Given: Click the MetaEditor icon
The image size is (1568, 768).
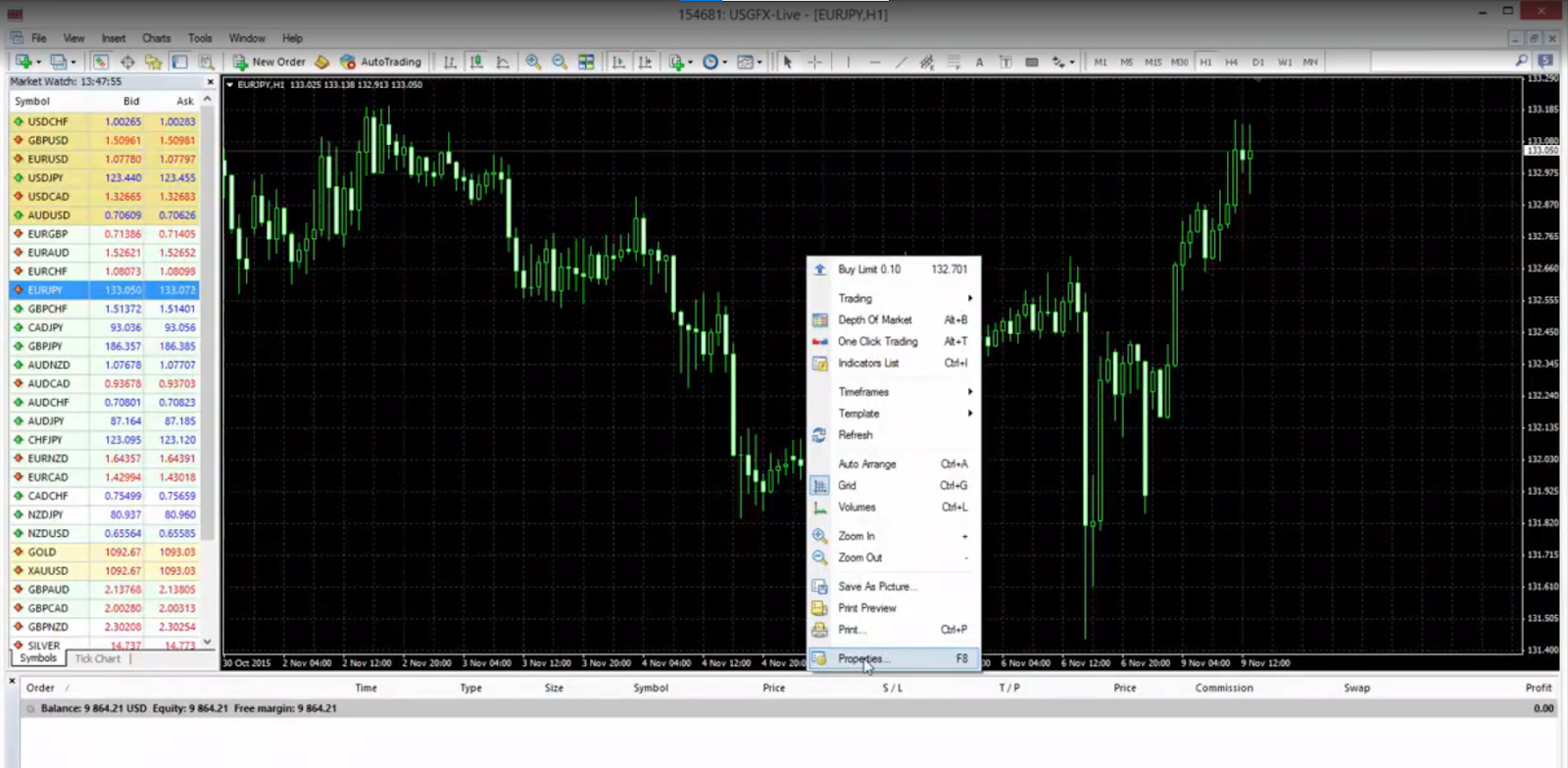Looking at the screenshot, I should point(322,62).
